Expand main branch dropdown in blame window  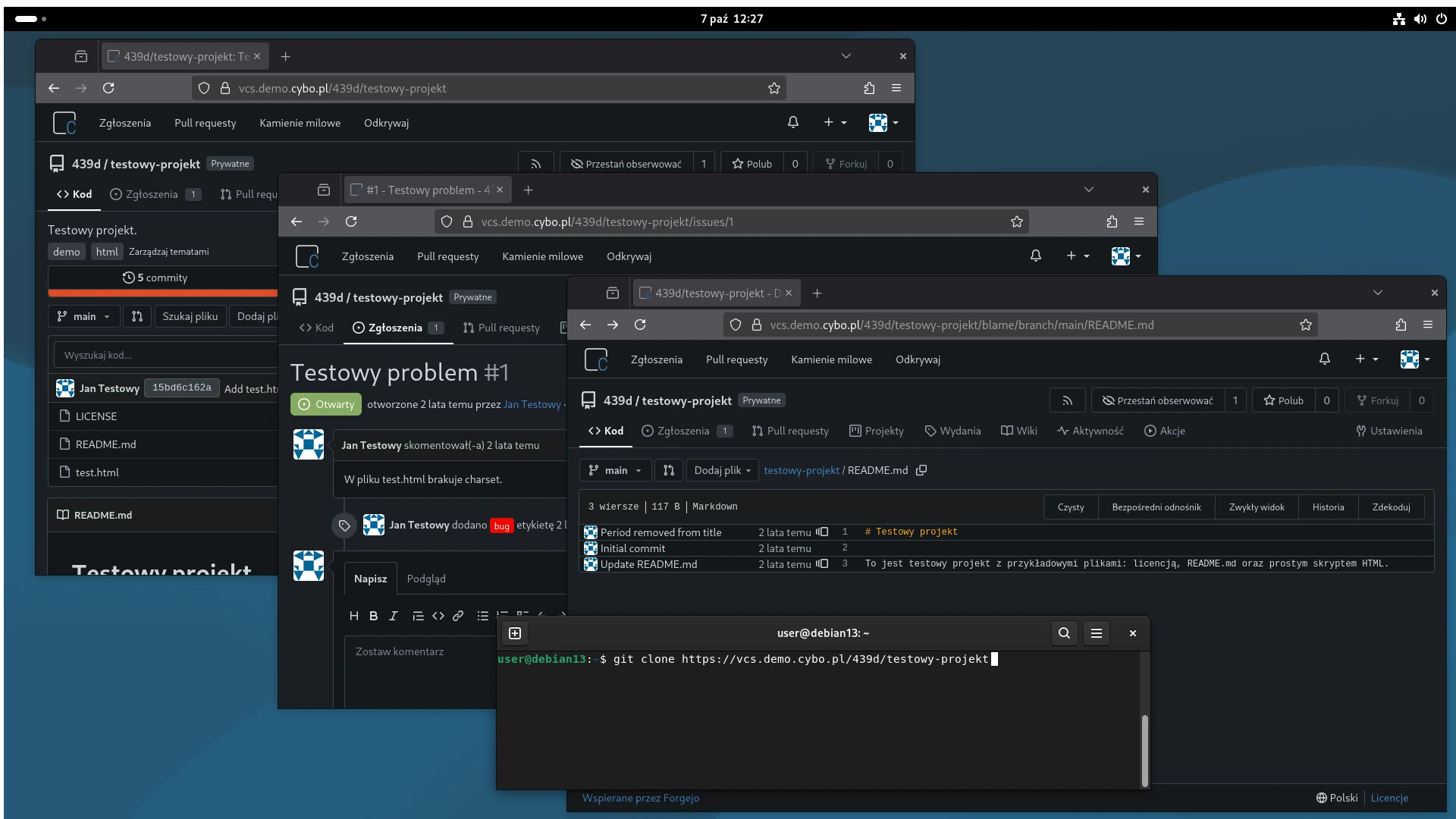615,470
